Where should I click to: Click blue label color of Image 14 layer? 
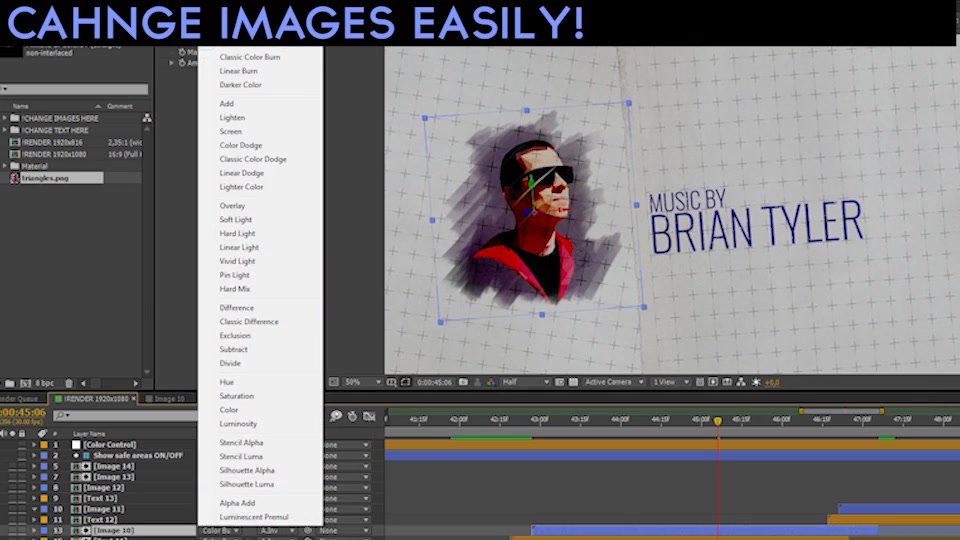coord(44,466)
